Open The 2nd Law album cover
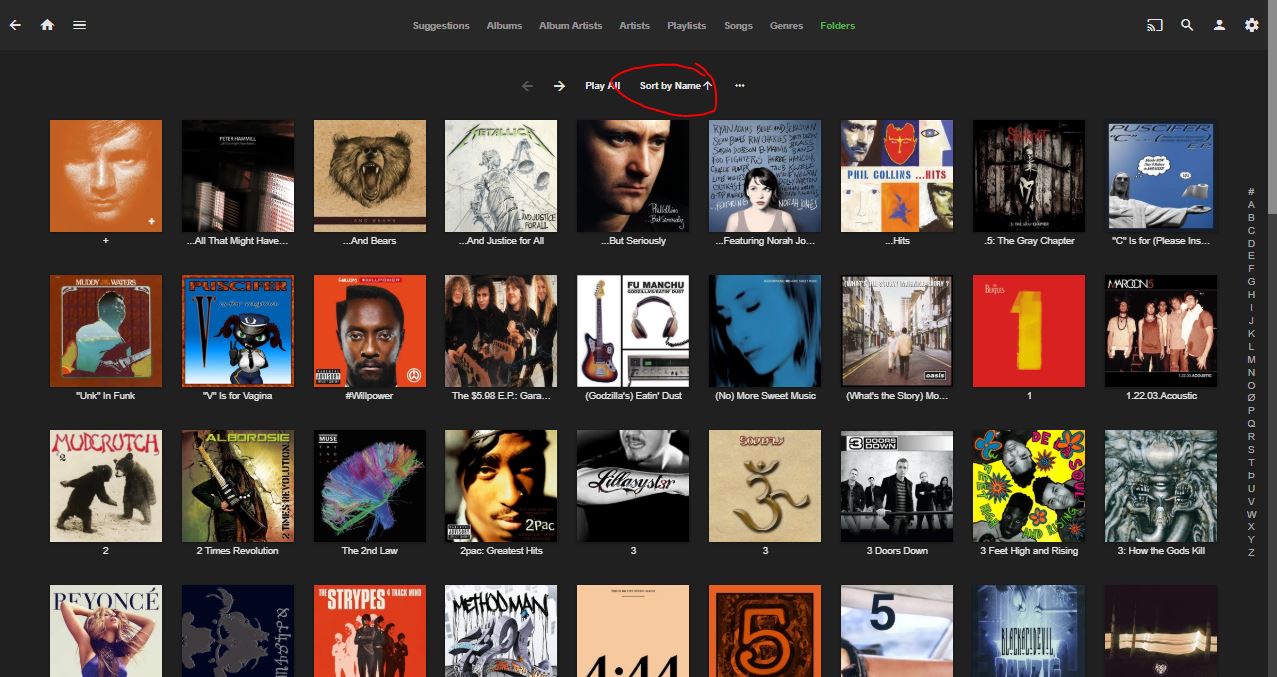Viewport: 1277px width, 677px height. (370, 486)
